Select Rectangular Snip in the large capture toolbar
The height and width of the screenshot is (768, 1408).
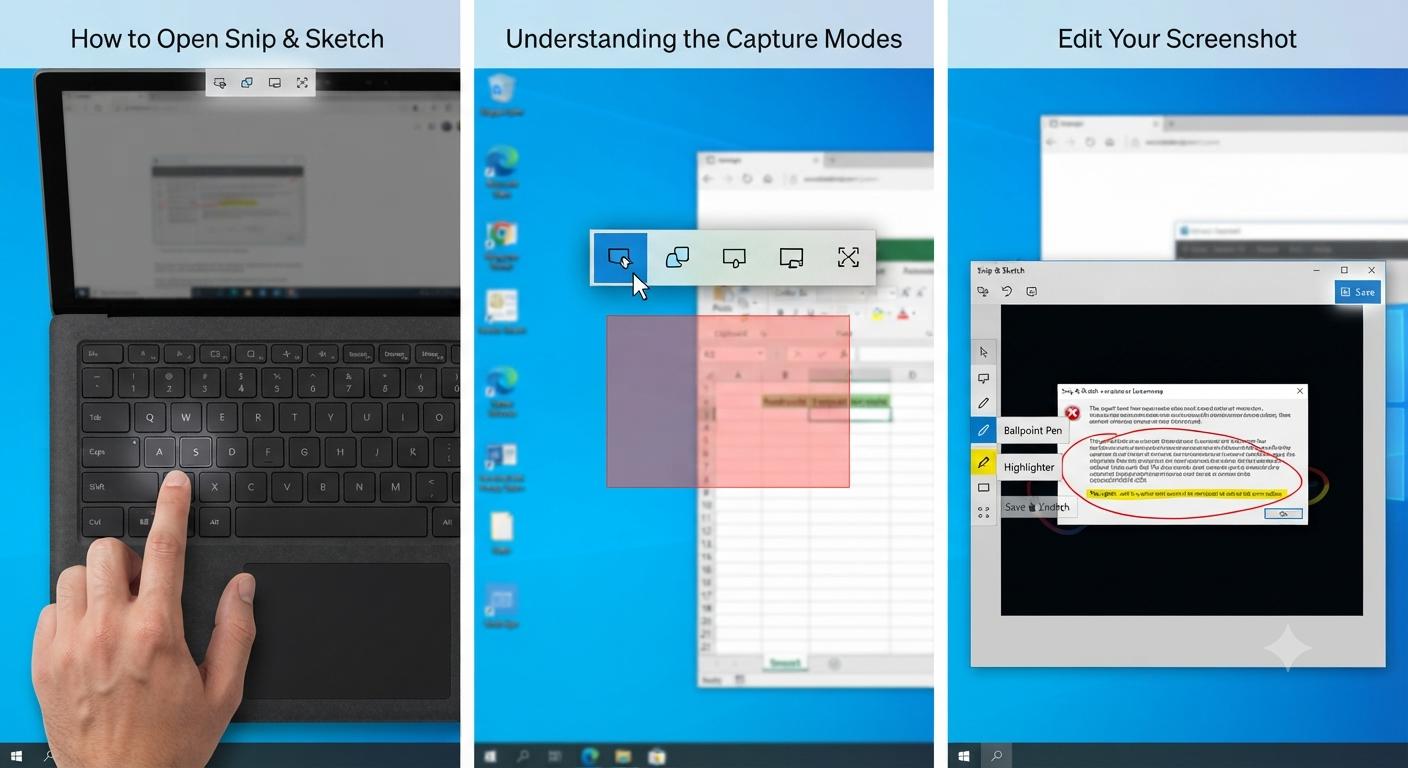620,258
